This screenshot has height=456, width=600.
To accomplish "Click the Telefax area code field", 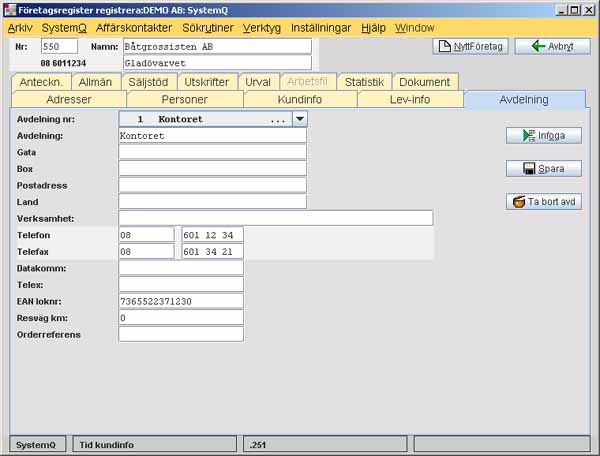I will pyautogui.click(x=146, y=251).
